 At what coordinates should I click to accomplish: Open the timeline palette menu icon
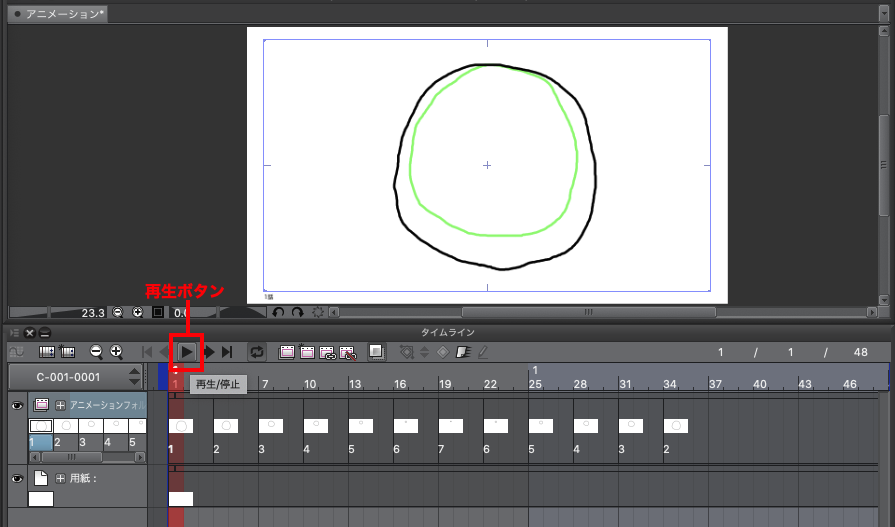(x=14, y=332)
